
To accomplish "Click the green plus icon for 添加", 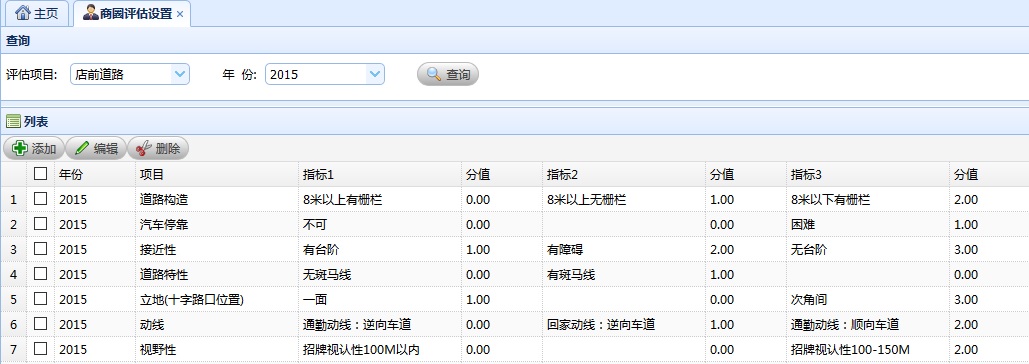I will tap(20, 148).
